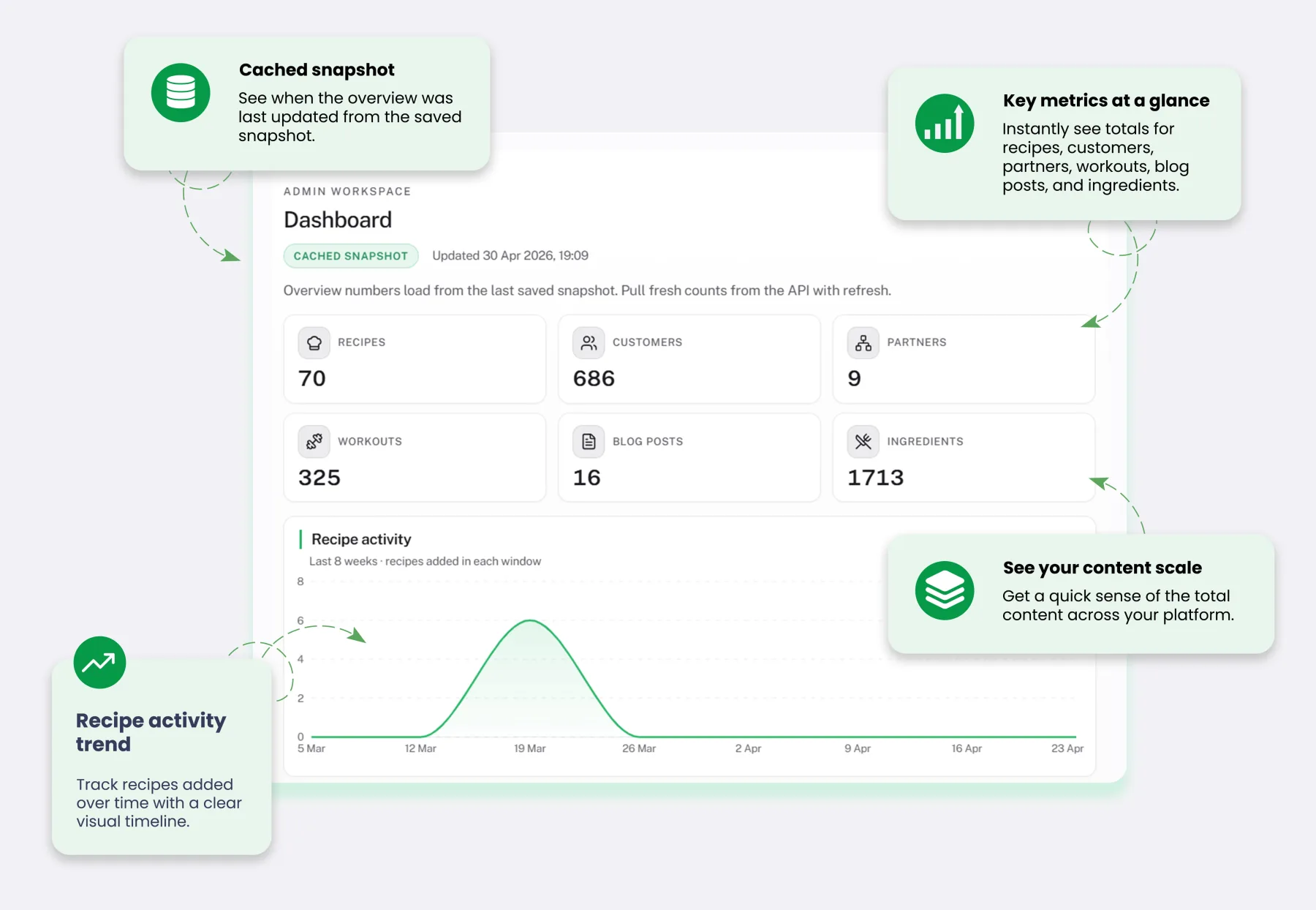
Task: Click the y-axis value 8 on the chart
Action: click(300, 582)
